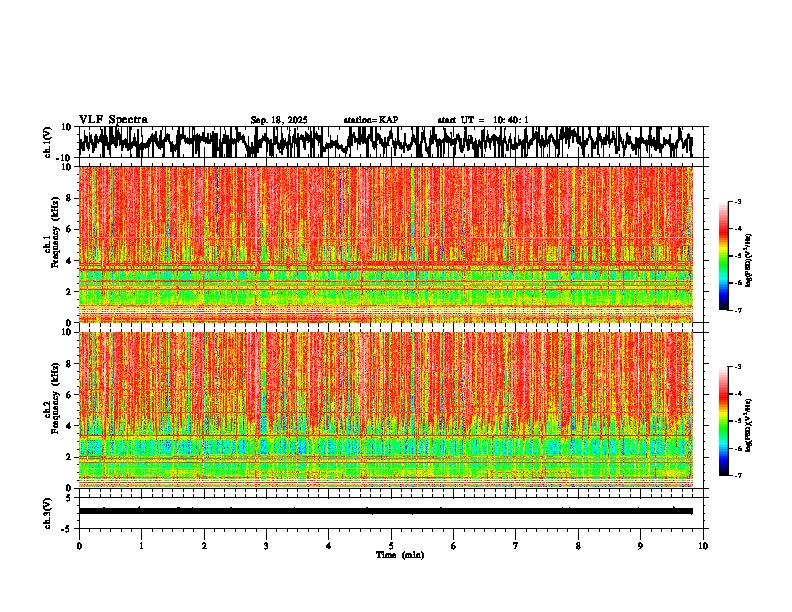Click the time axis tick label "5"

[x=391, y=546]
